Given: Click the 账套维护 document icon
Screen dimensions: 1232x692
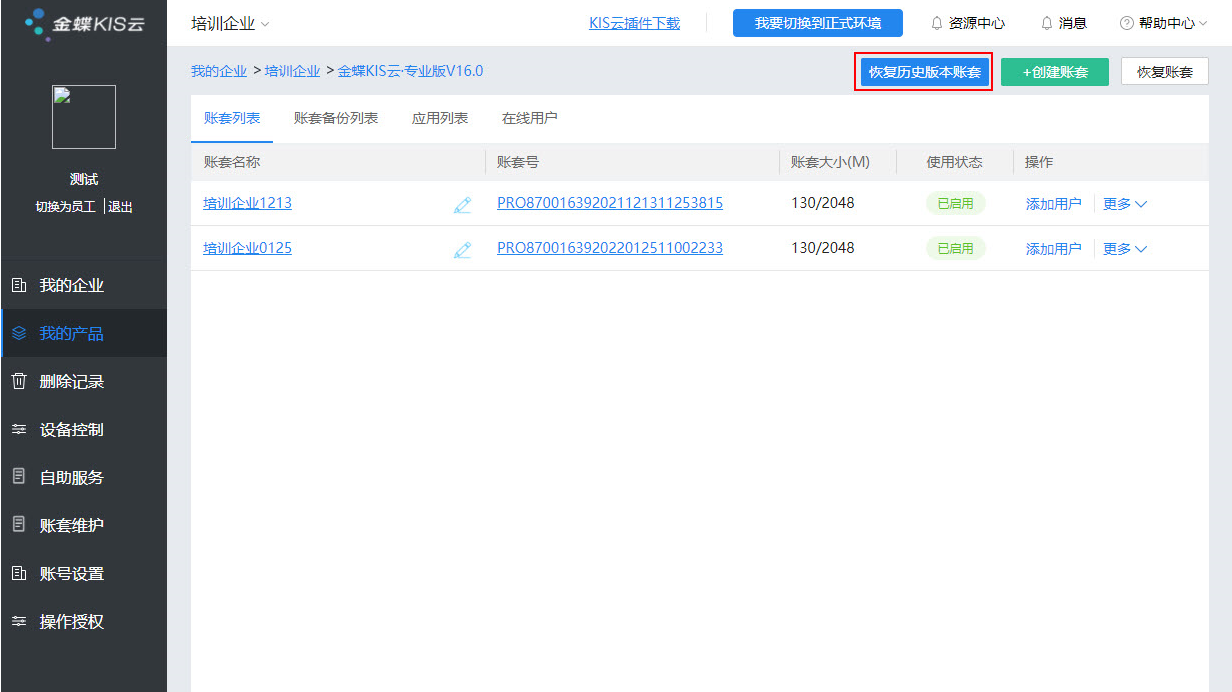Looking at the screenshot, I should click(x=18, y=525).
